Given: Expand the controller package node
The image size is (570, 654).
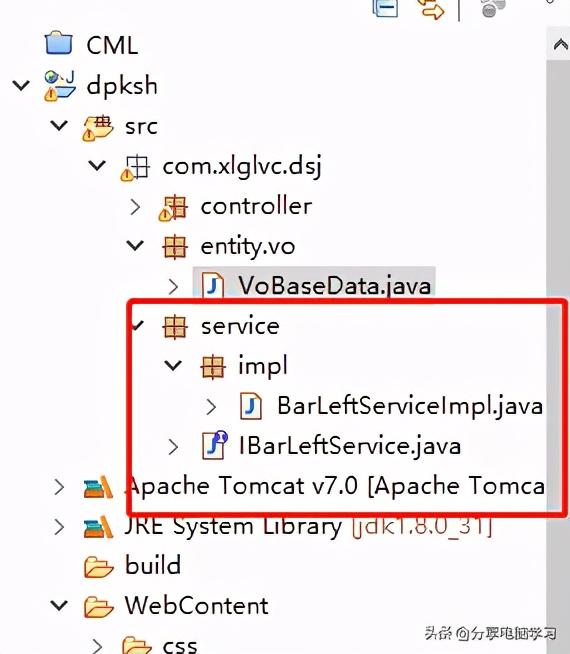Looking at the screenshot, I should pos(135,206).
